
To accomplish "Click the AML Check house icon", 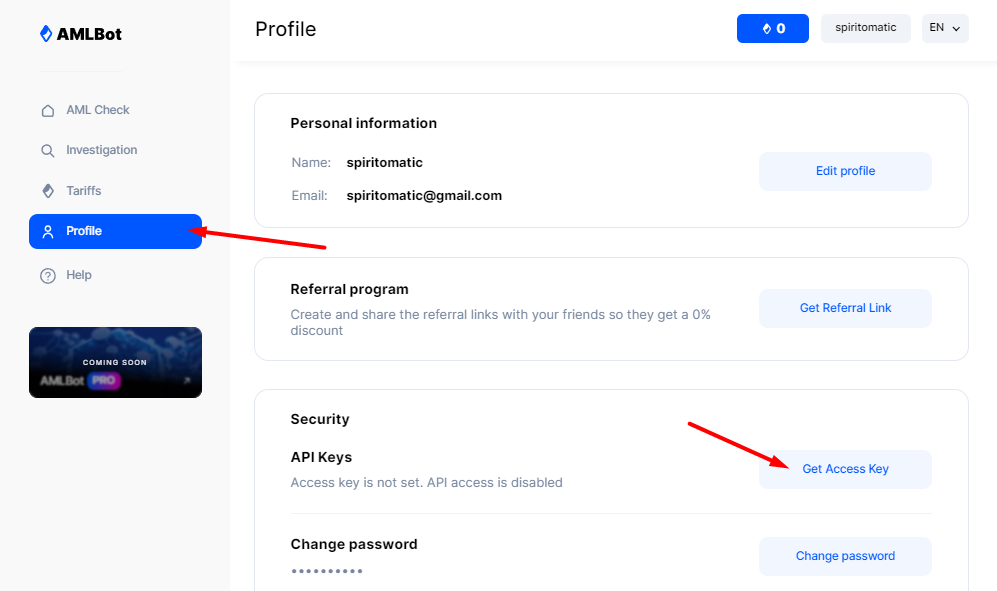I will 47,111.
